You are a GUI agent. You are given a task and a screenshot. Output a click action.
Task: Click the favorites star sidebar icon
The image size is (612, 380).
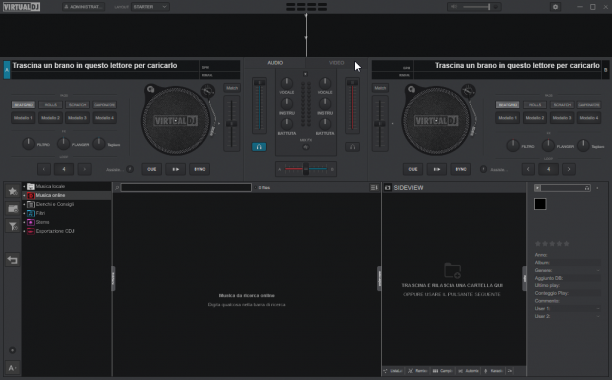click(12, 191)
